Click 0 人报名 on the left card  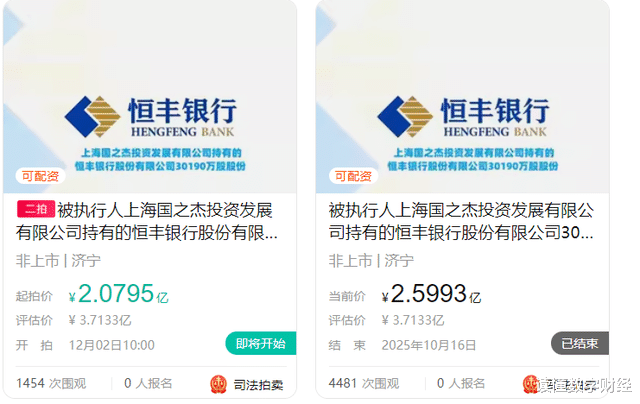[x=148, y=384]
